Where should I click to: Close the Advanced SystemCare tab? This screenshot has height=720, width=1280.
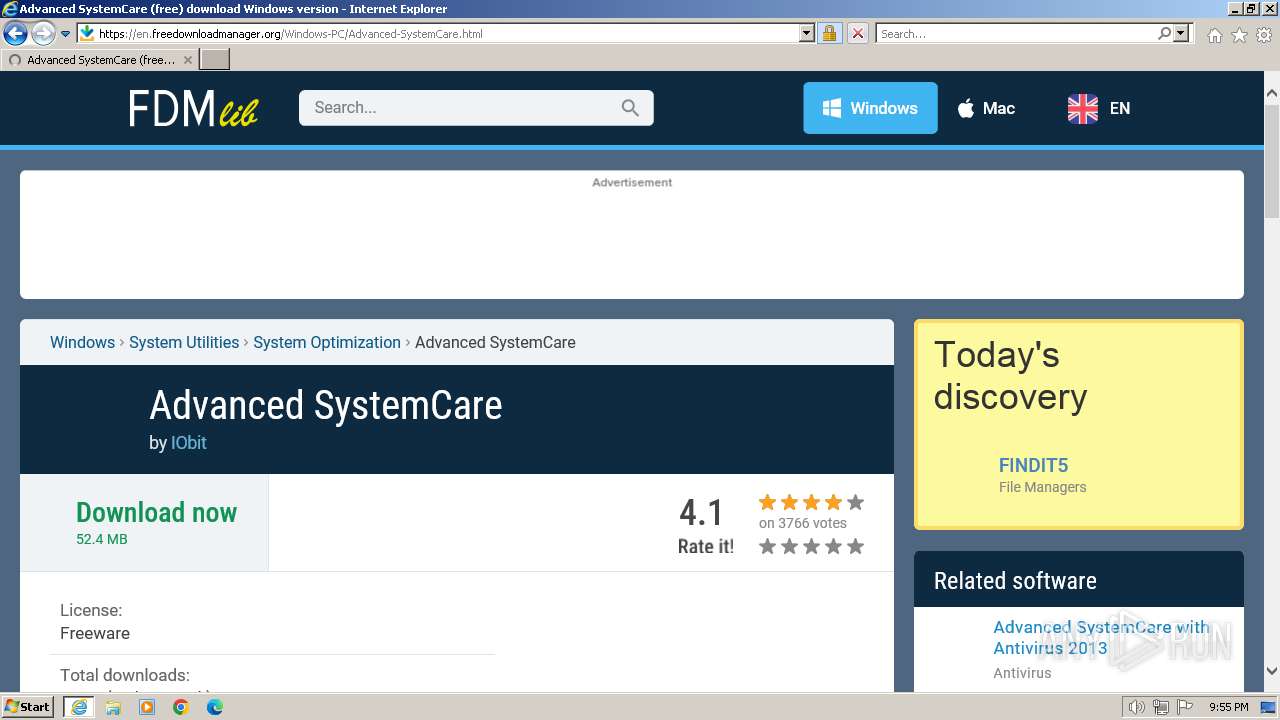click(x=187, y=60)
